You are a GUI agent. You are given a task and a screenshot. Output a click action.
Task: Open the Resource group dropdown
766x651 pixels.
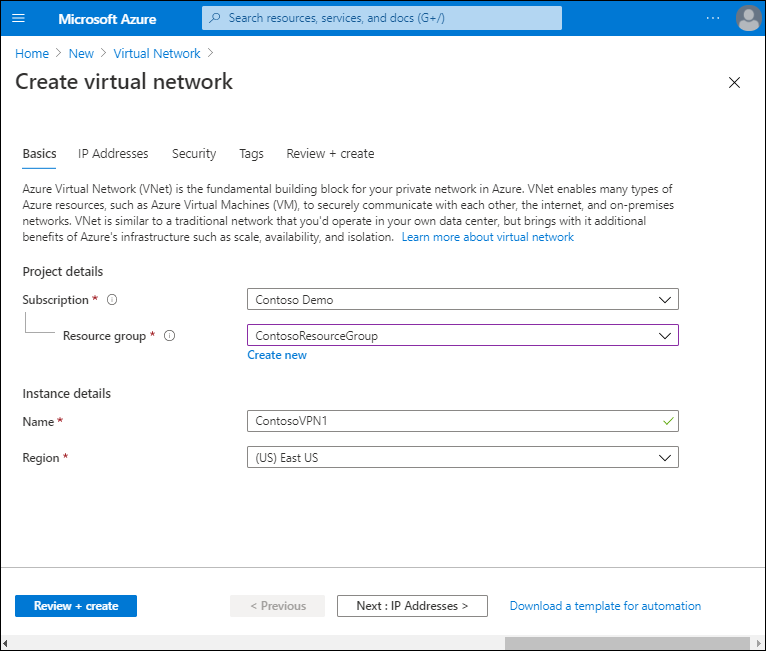[463, 336]
